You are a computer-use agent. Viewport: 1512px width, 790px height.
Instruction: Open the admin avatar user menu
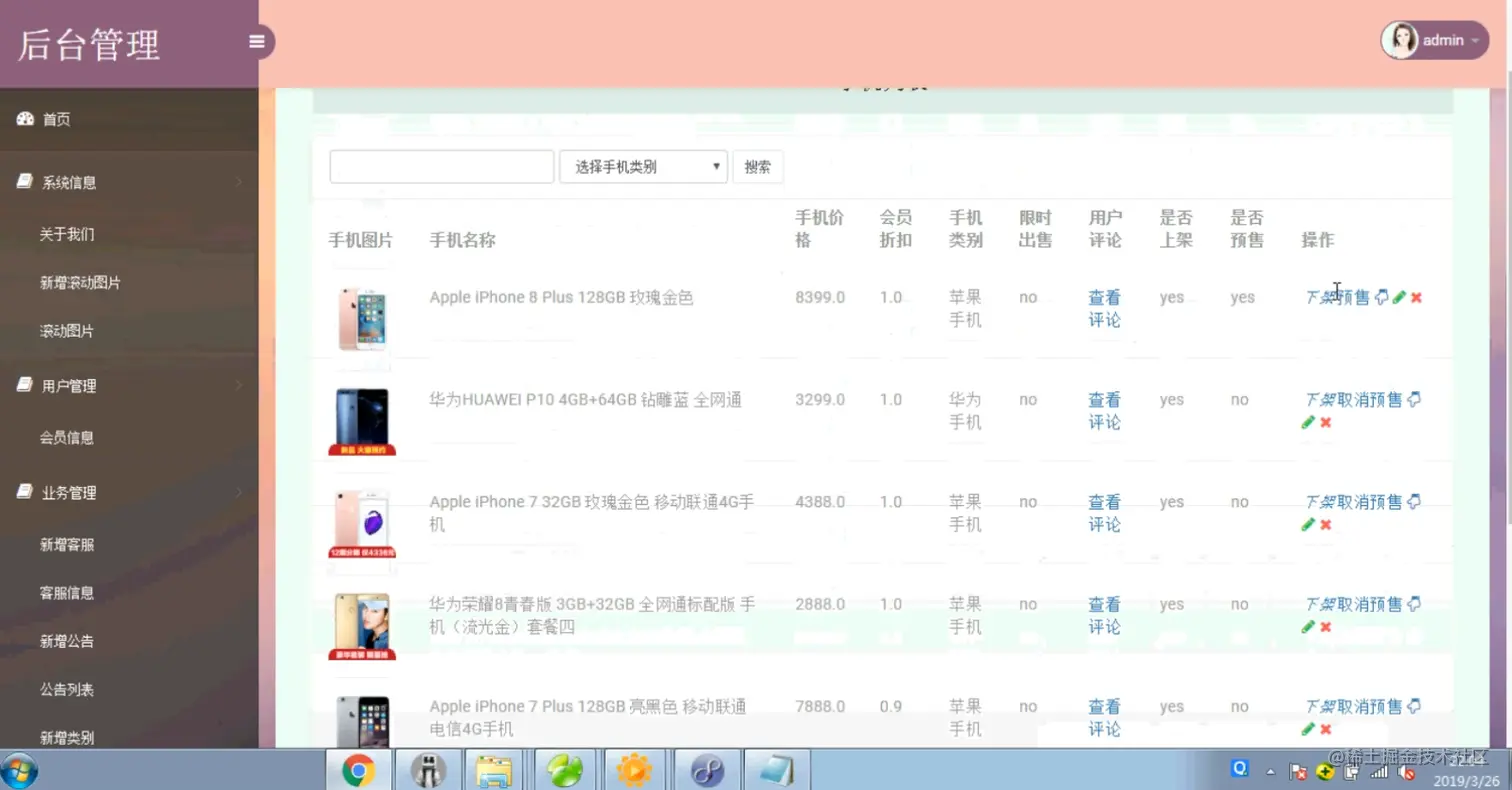[1434, 40]
